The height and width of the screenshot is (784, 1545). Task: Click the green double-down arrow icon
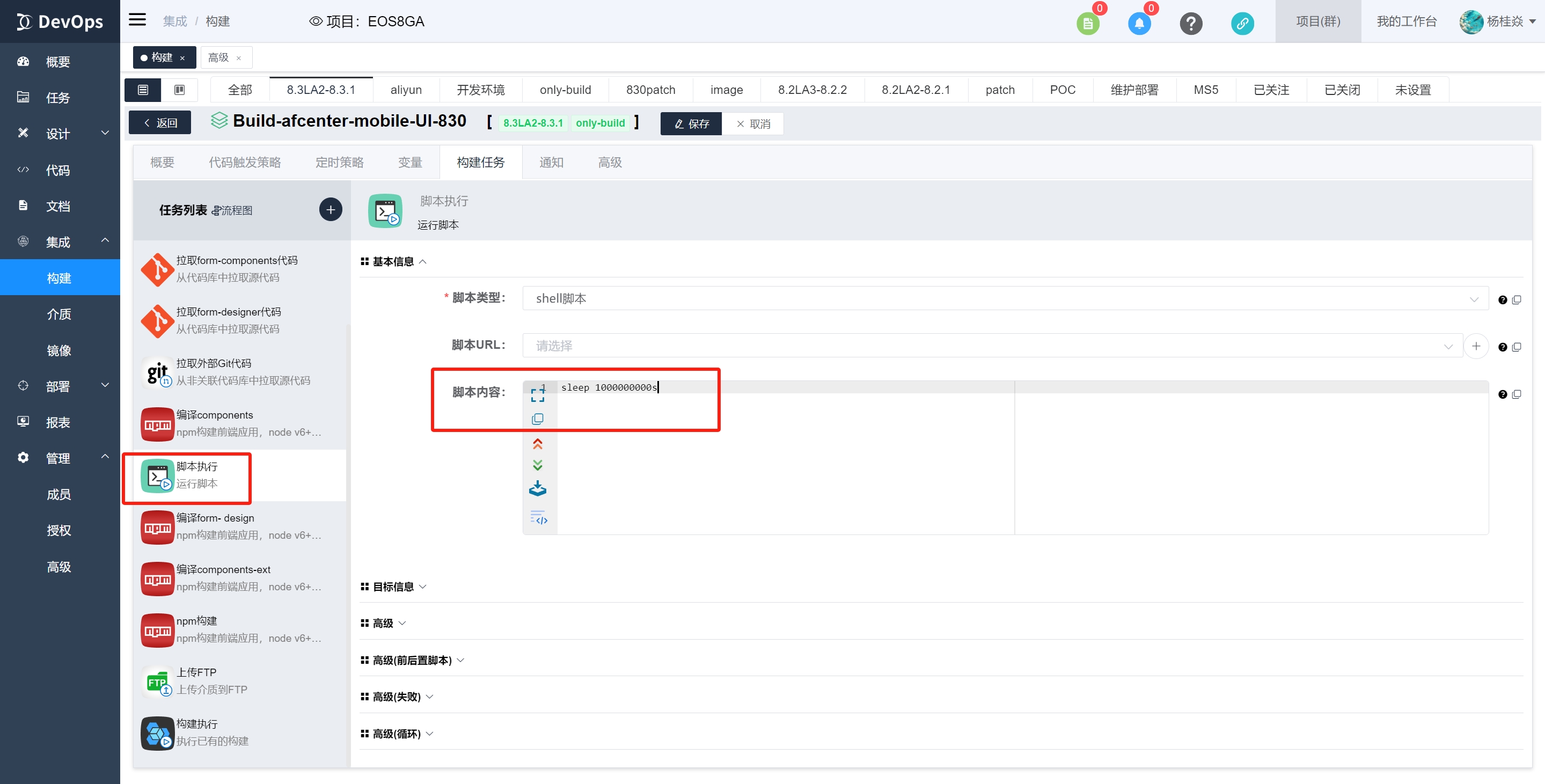[x=537, y=465]
